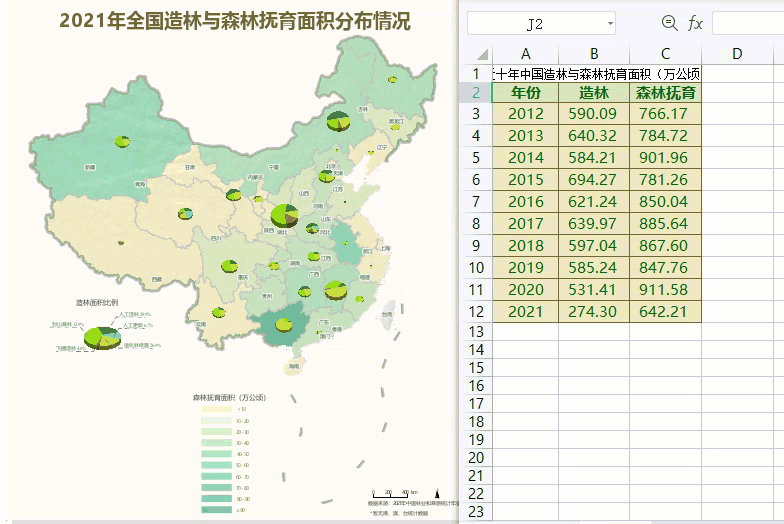This screenshot has height=524, width=784.
Task: Click the pie chart on Inner Mongolia
Action: click(x=339, y=123)
